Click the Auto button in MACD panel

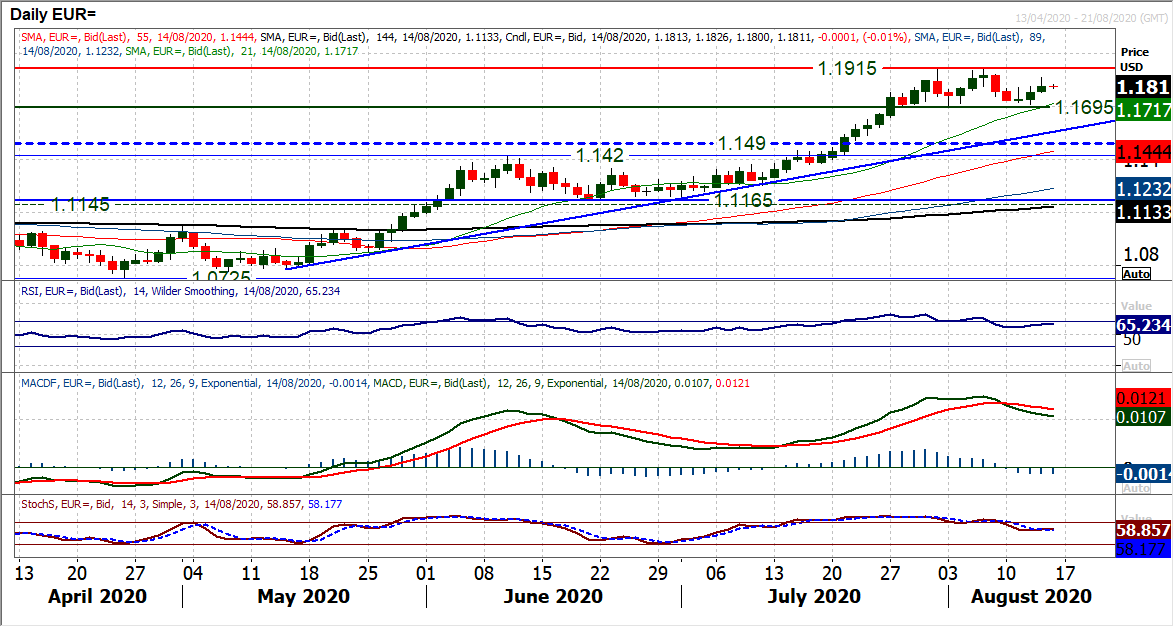1137,487
